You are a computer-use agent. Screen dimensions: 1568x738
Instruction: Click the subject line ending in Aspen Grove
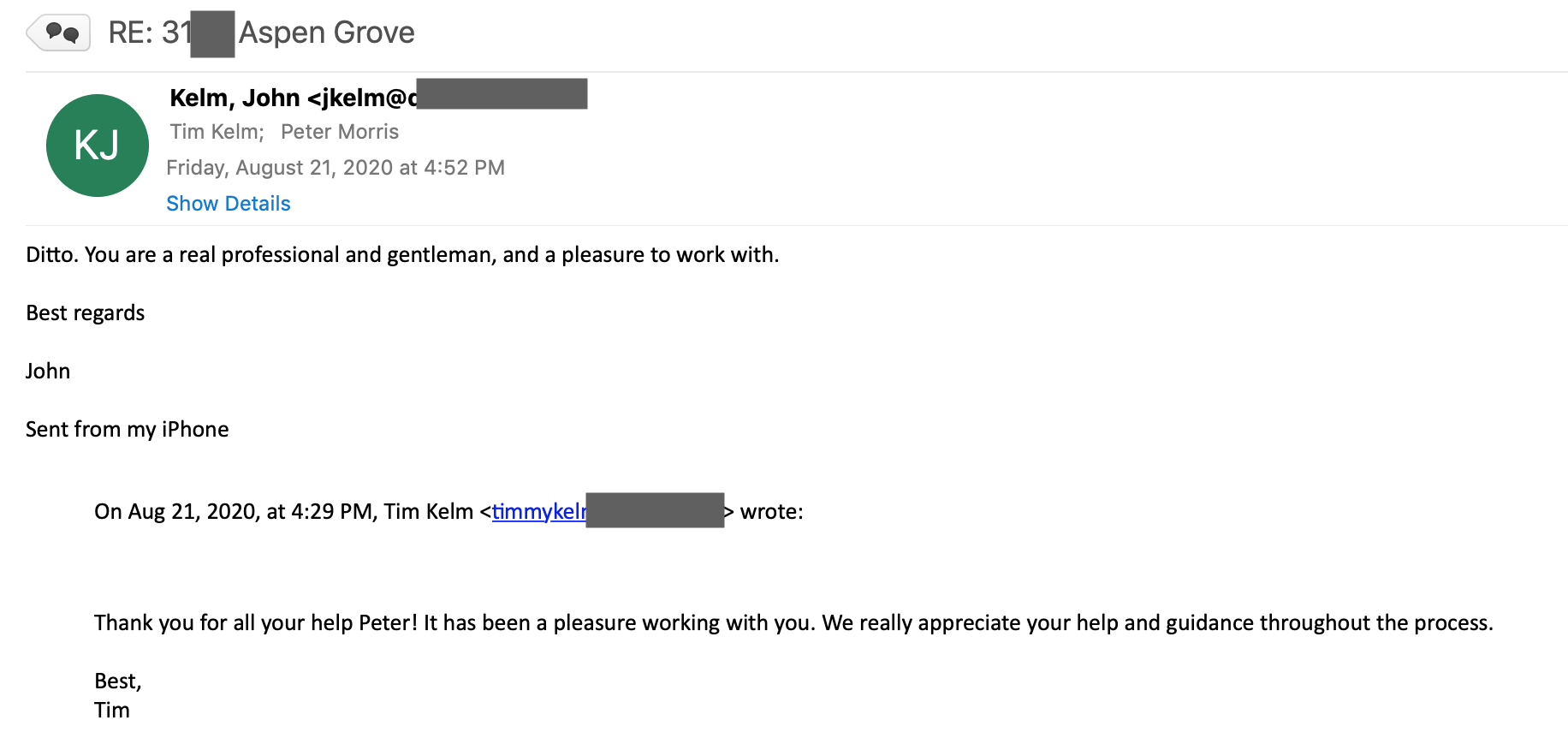[262, 33]
